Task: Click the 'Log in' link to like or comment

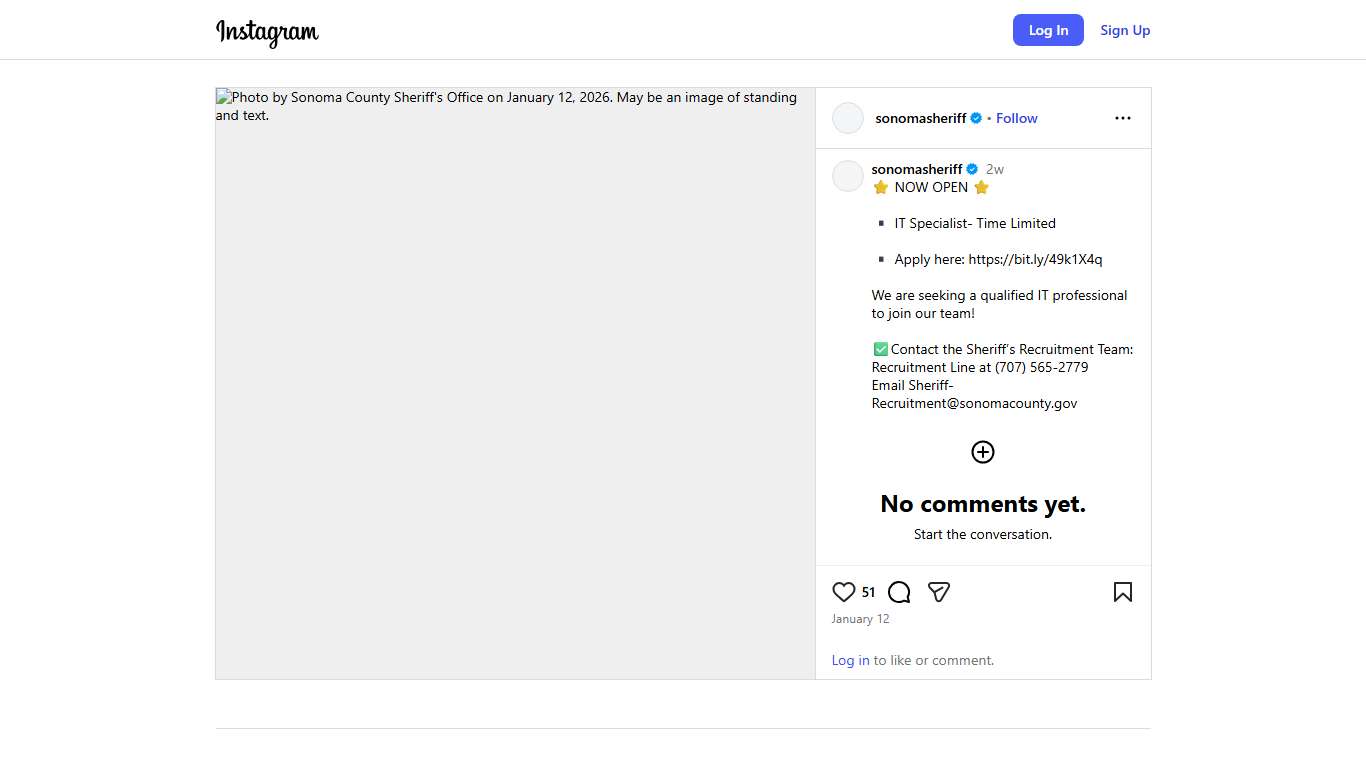Action: pyautogui.click(x=850, y=660)
